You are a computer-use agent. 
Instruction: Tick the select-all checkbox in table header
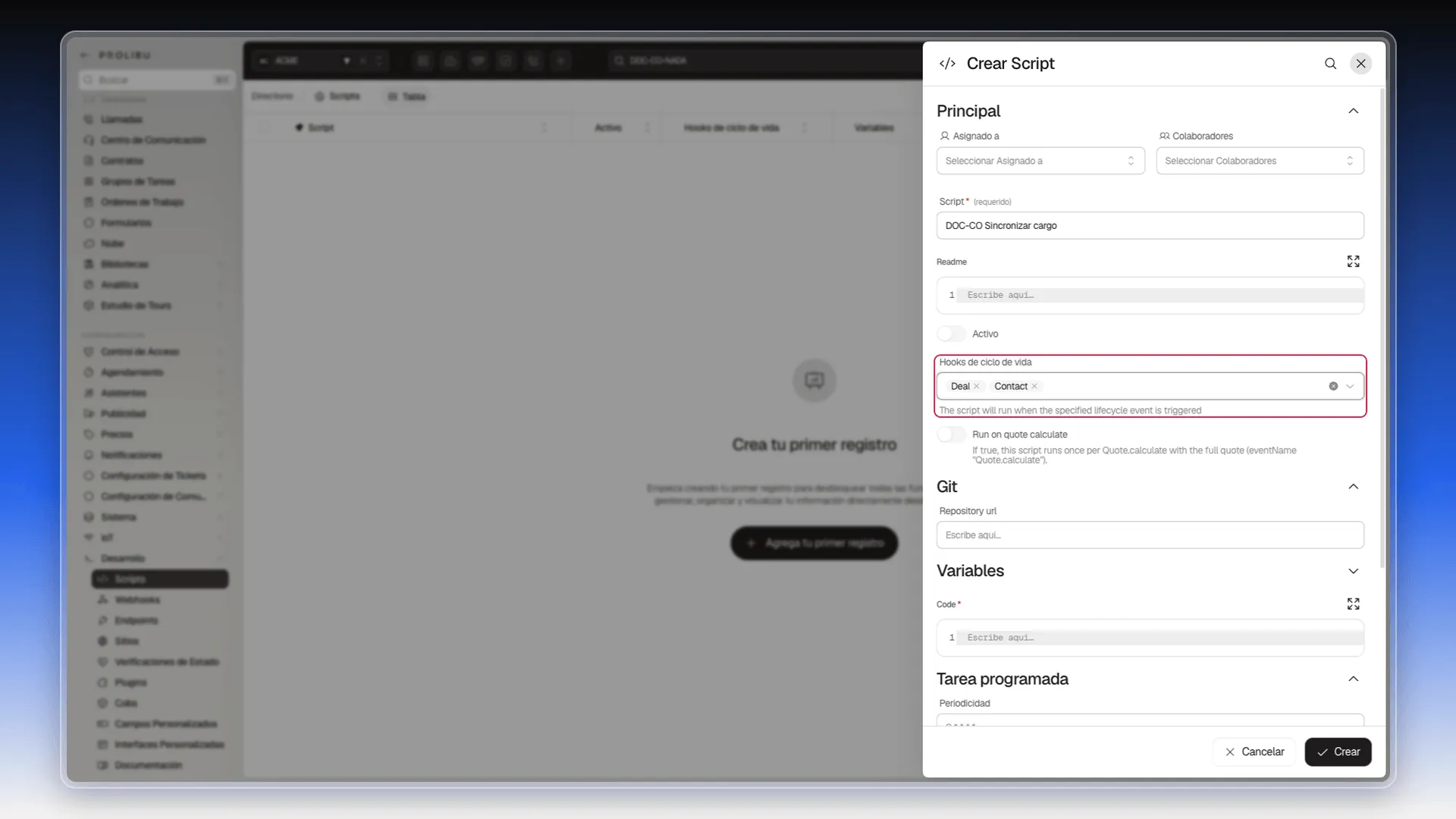[264, 128]
